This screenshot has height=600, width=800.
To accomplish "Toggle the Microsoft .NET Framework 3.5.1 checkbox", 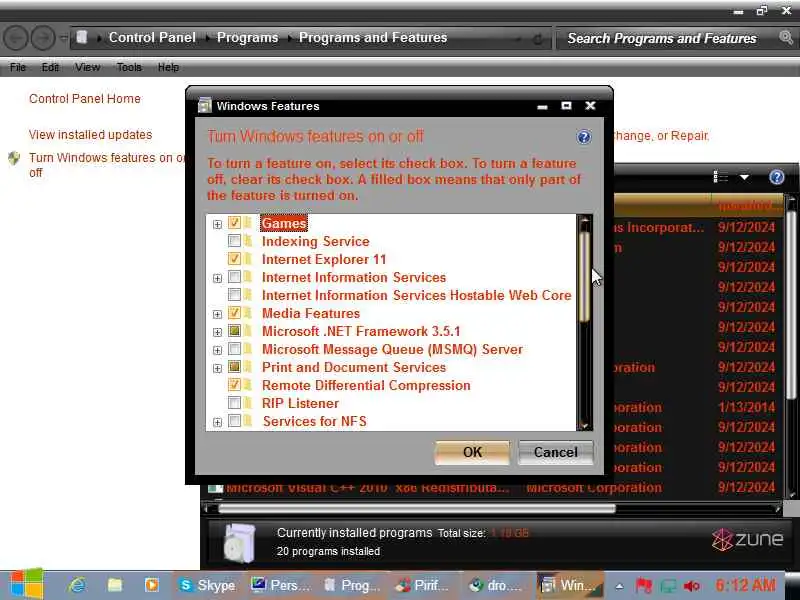I will click(x=234, y=331).
